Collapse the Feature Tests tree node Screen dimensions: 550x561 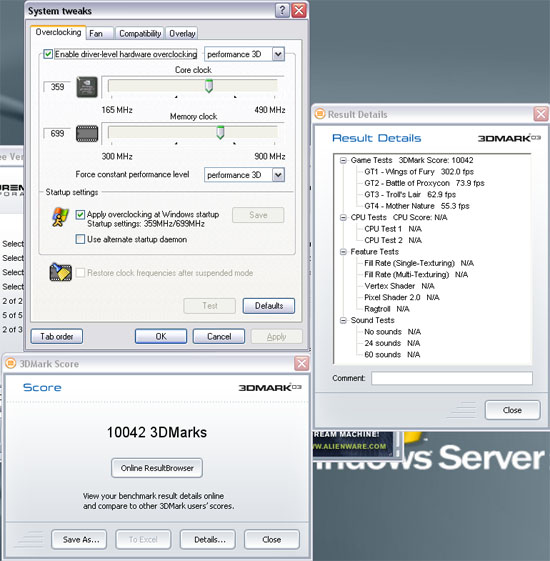[343, 252]
